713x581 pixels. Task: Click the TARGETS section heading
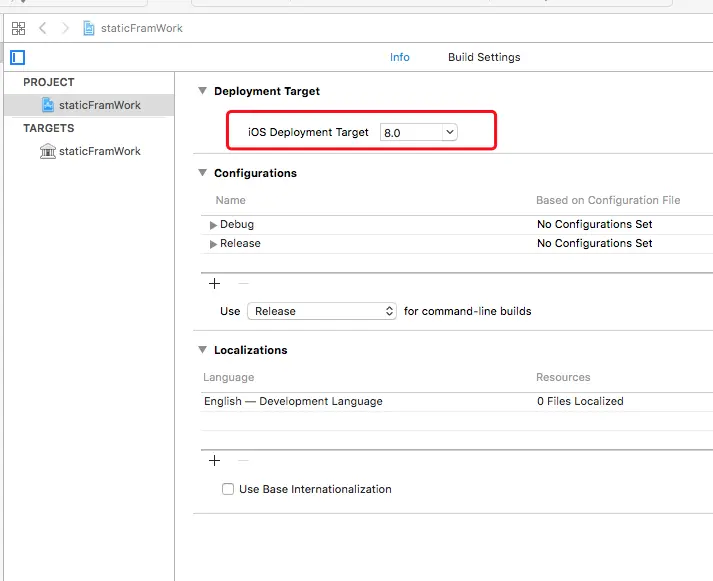point(49,128)
